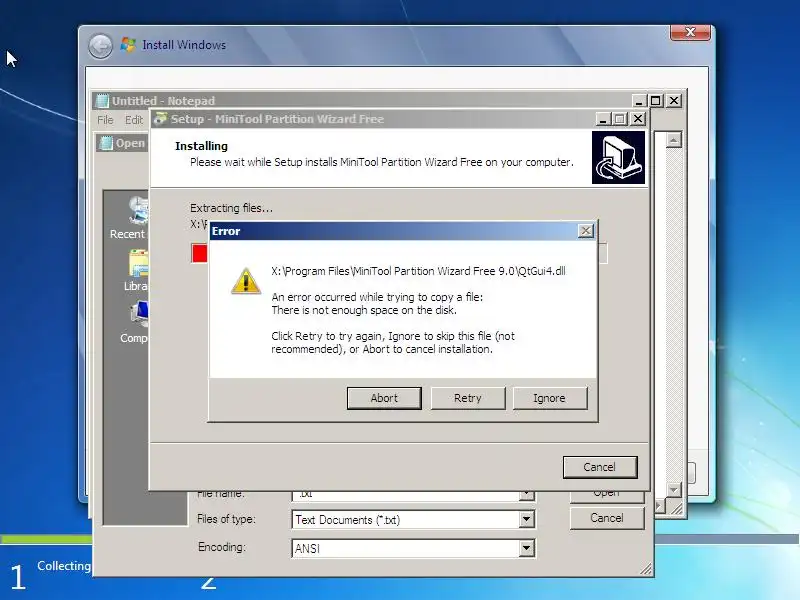This screenshot has width=800, height=600.
Task: Choose Ignore to skip QtGui4.dll
Action: [x=549, y=398]
